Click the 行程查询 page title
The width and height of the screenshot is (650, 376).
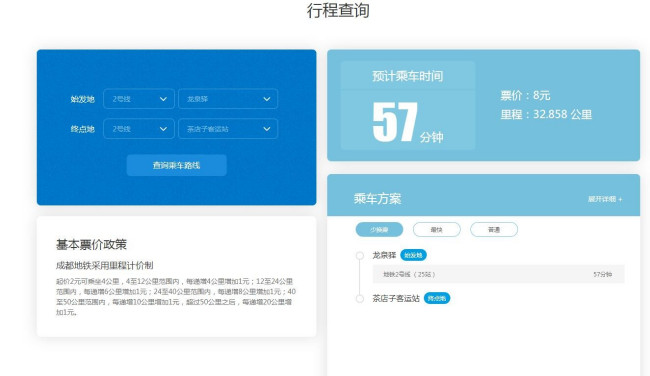[x=338, y=10]
